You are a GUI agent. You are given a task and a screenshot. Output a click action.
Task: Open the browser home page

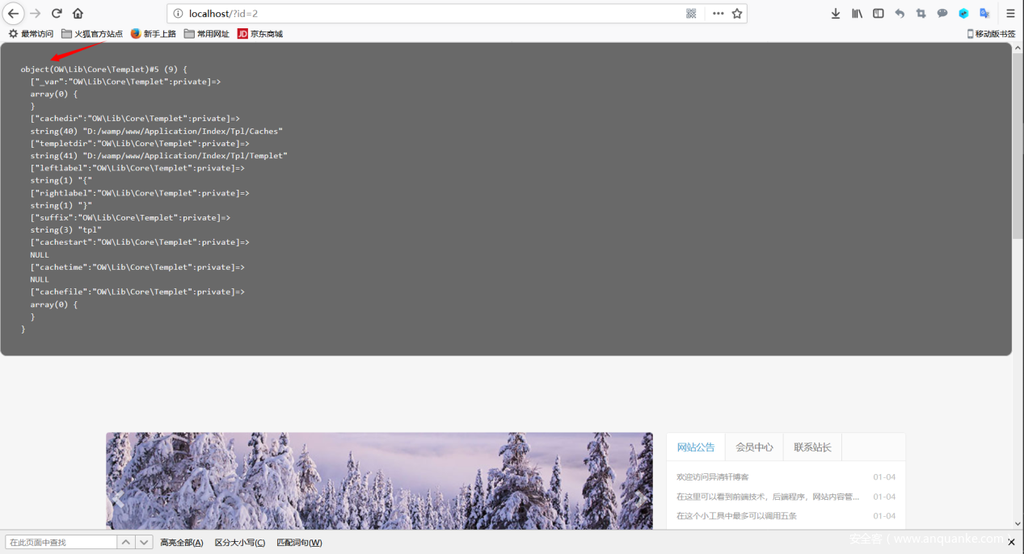pyautogui.click(x=78, y=13)
